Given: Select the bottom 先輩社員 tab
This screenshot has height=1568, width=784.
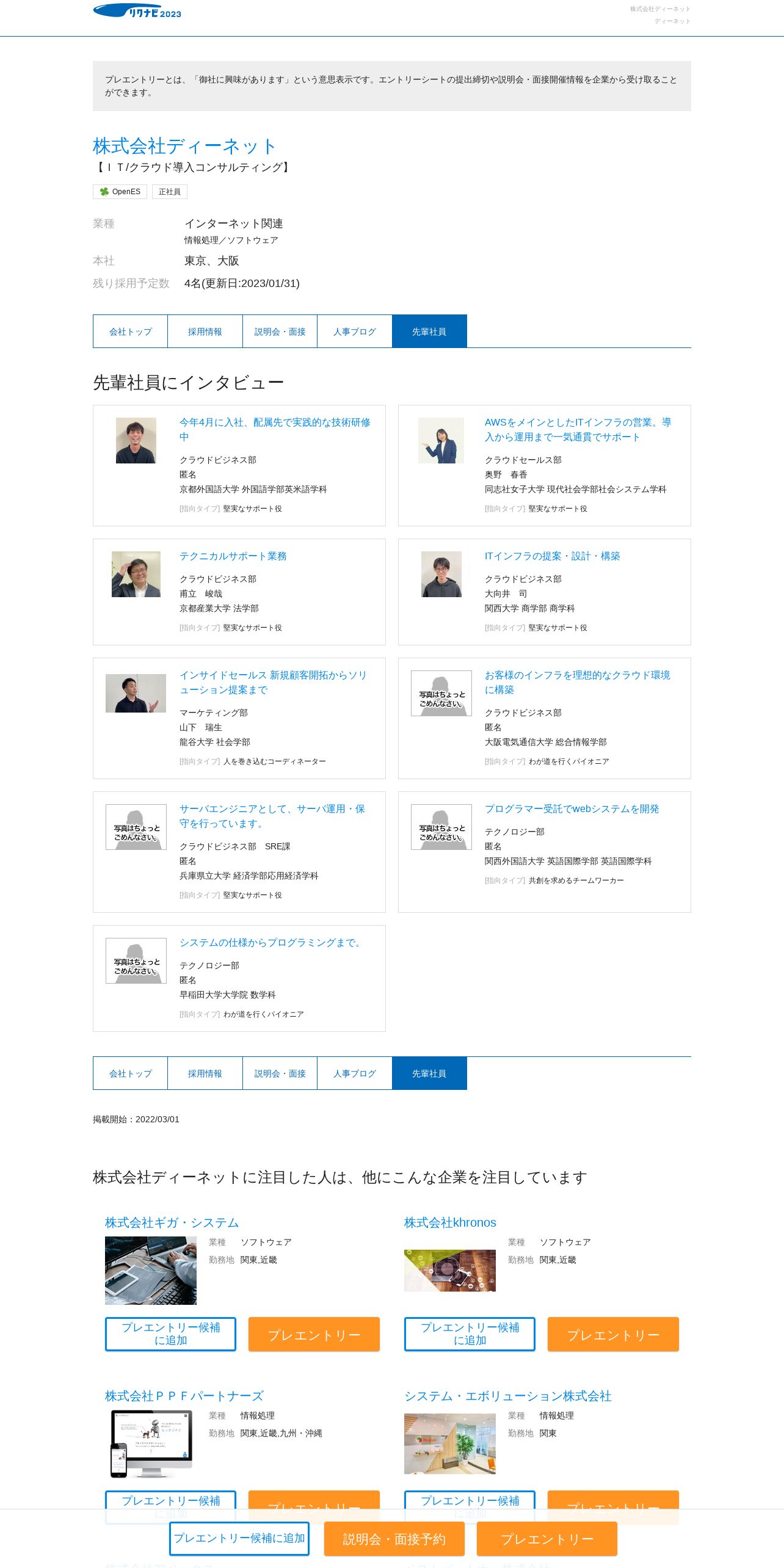Looking at the screenshot, I should [x=429, y=1073].
